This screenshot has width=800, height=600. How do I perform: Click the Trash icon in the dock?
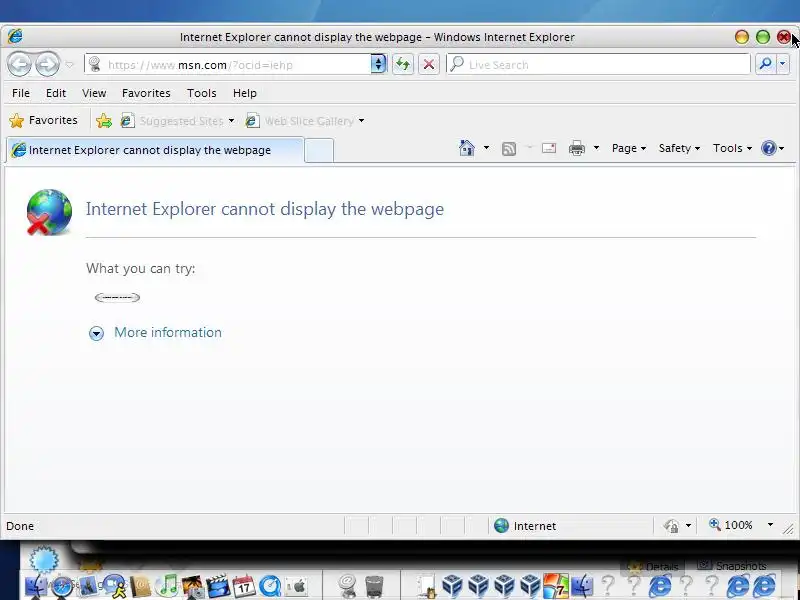pos(374,586)
